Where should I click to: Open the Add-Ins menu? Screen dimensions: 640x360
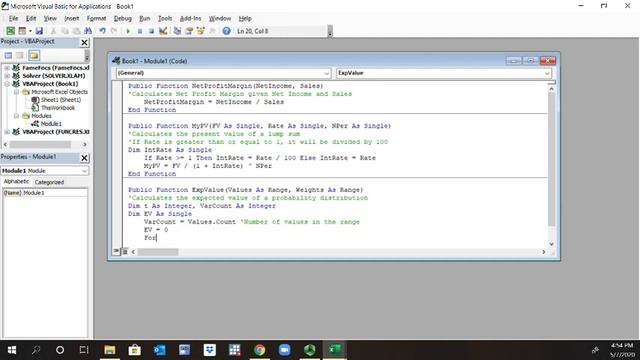coord(191,18)
